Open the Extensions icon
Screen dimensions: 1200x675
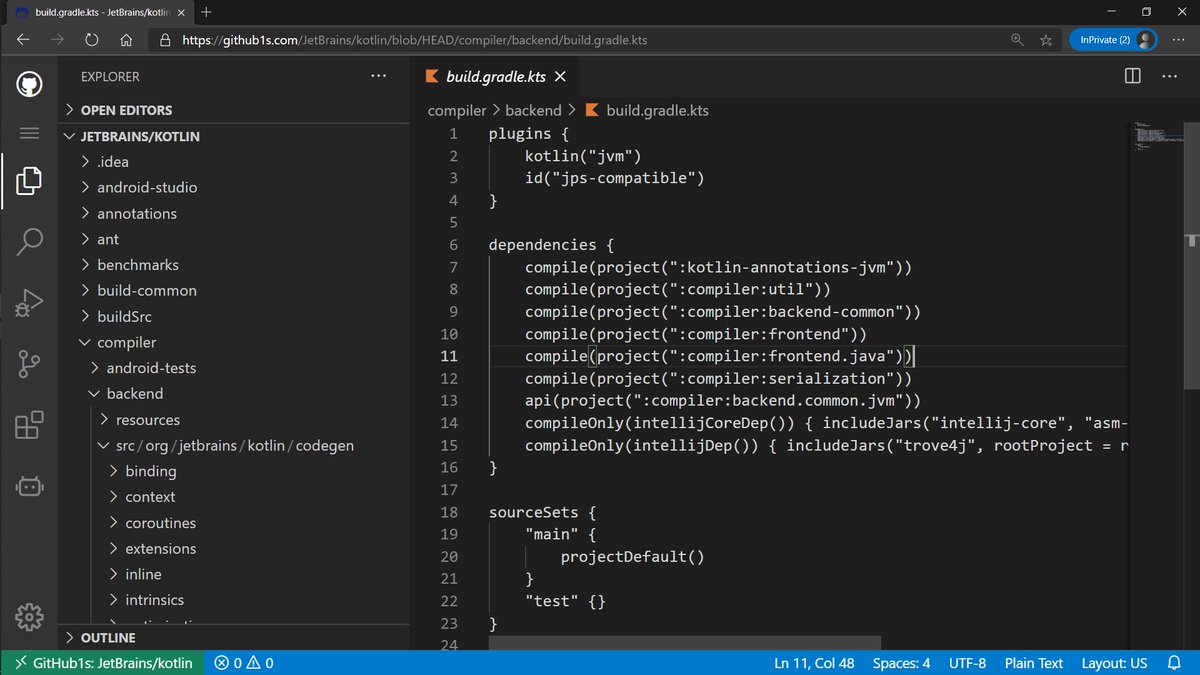29,426
